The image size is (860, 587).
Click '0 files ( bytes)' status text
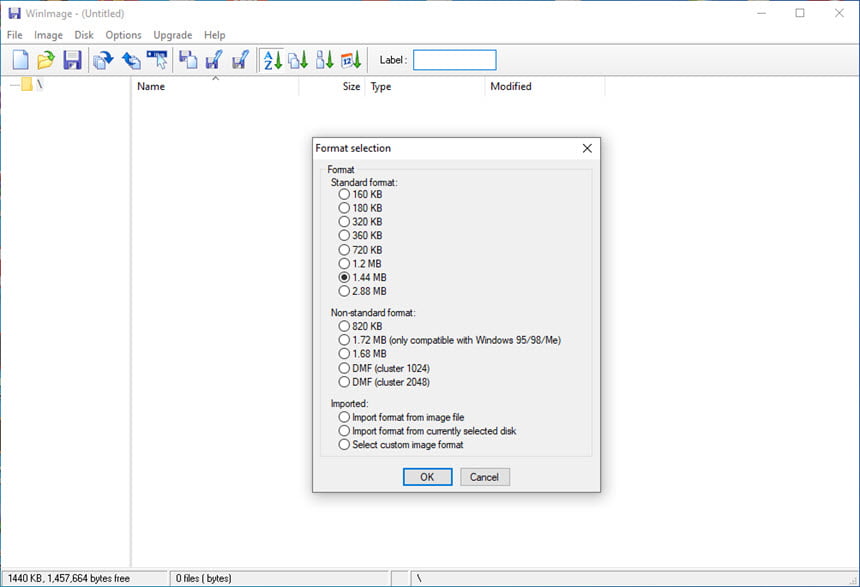203,578
